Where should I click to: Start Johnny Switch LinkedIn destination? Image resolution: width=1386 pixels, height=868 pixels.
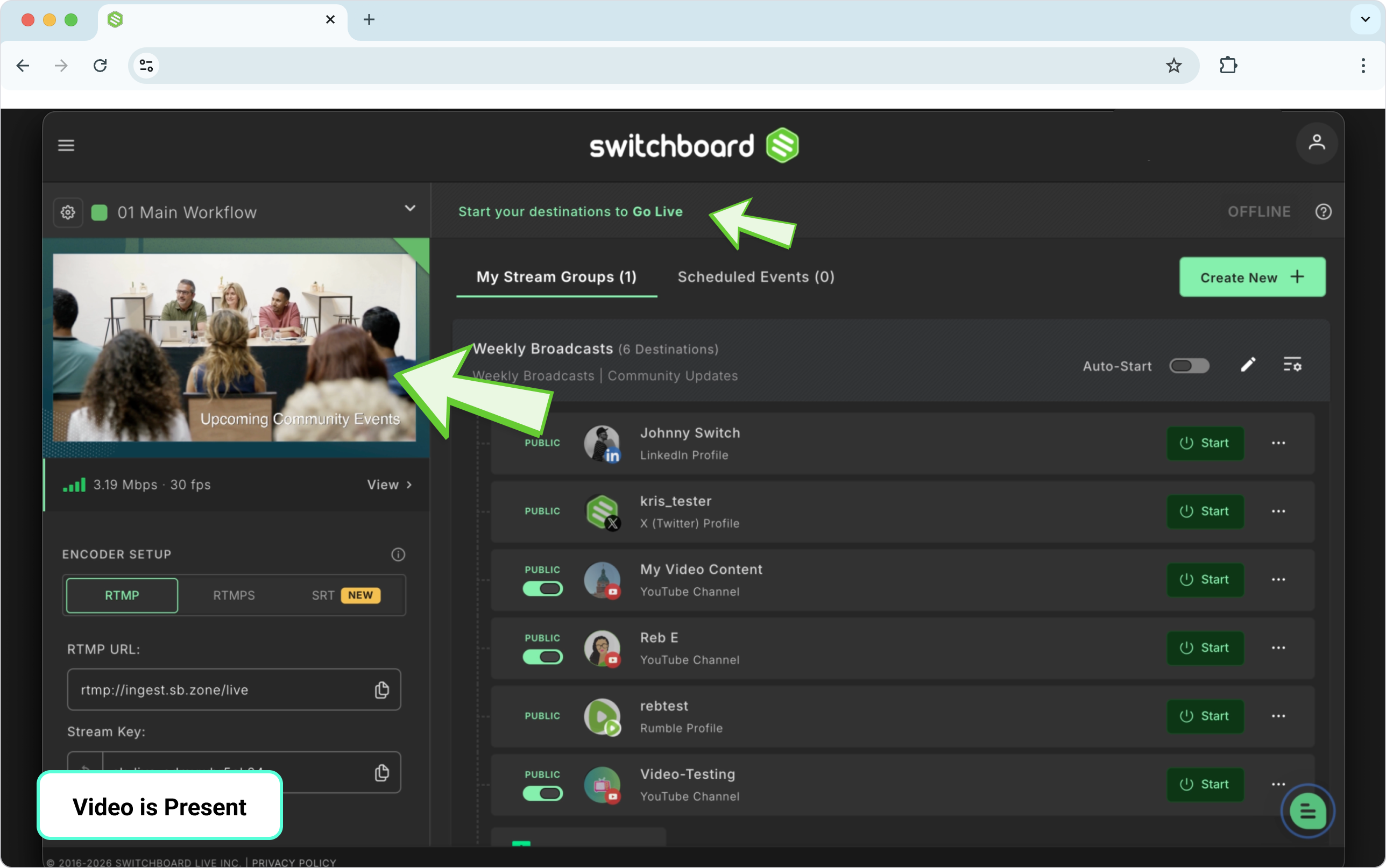pos(1205,443)
